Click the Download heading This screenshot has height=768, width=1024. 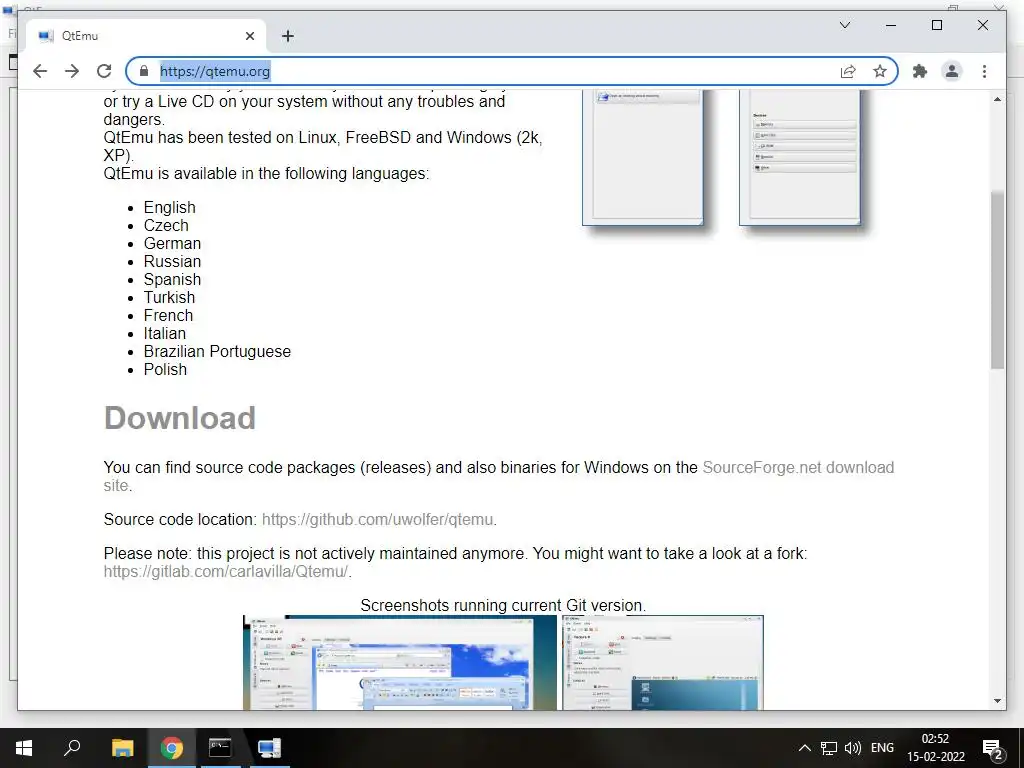coord(180,418)
